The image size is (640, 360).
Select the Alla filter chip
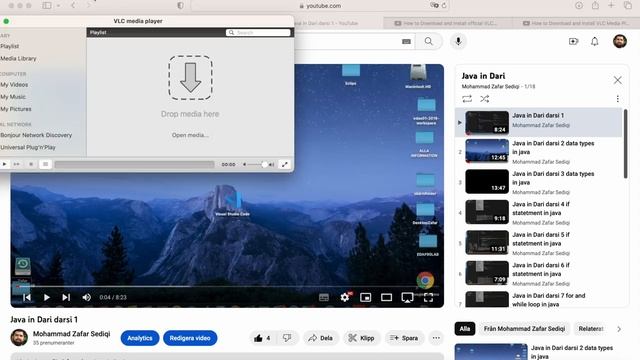465,329
